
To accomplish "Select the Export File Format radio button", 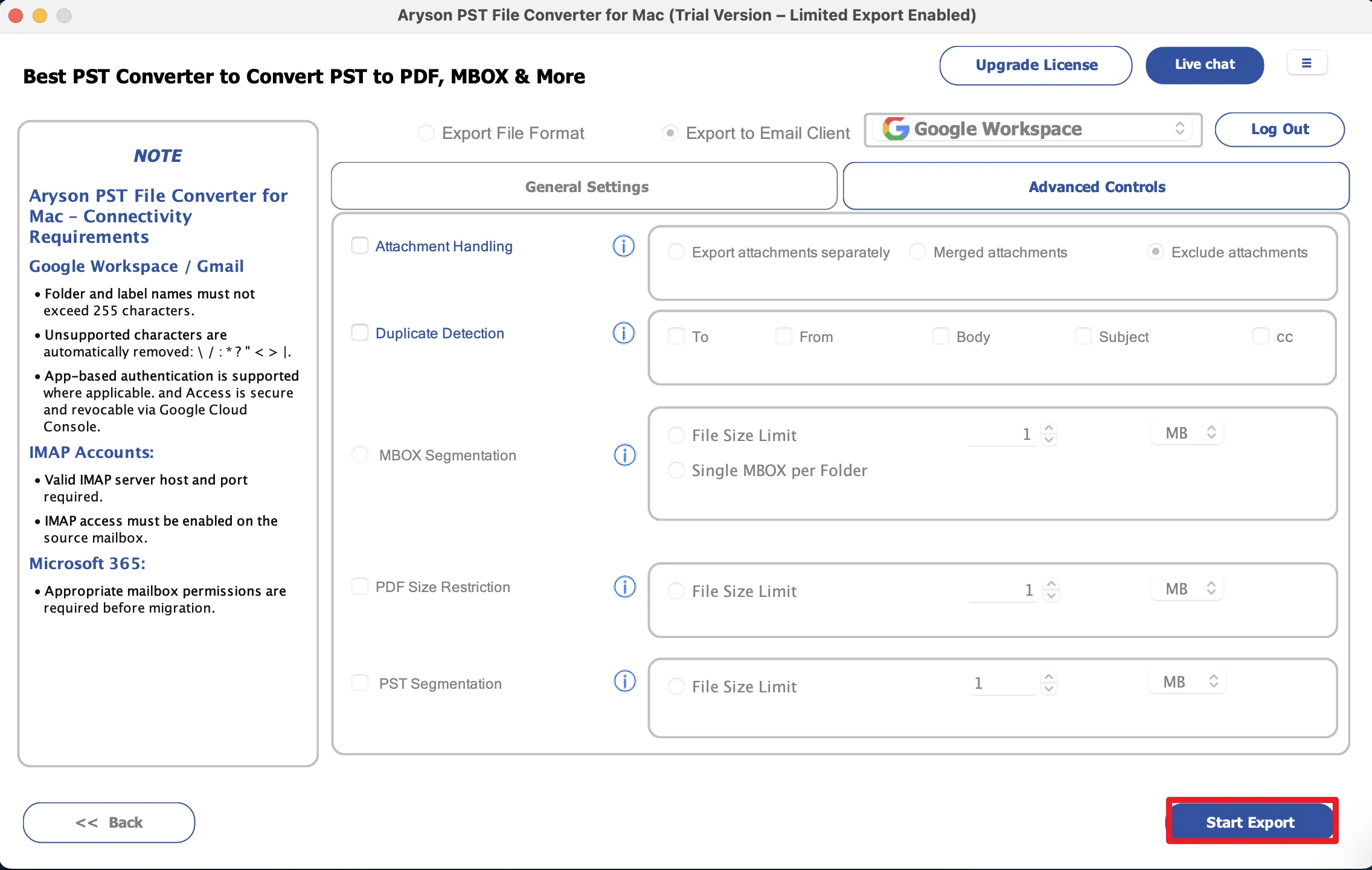I will tap(426, 133).
